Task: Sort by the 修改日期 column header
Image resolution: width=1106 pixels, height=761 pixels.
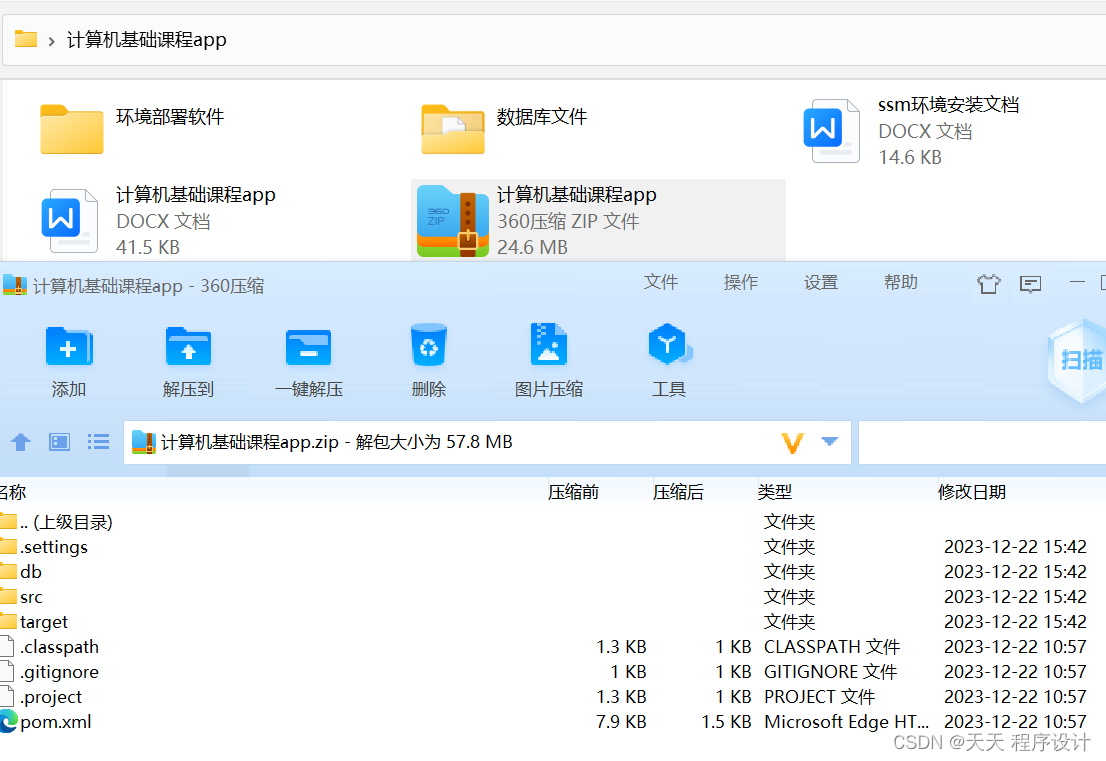Action: tap(971, 492)
